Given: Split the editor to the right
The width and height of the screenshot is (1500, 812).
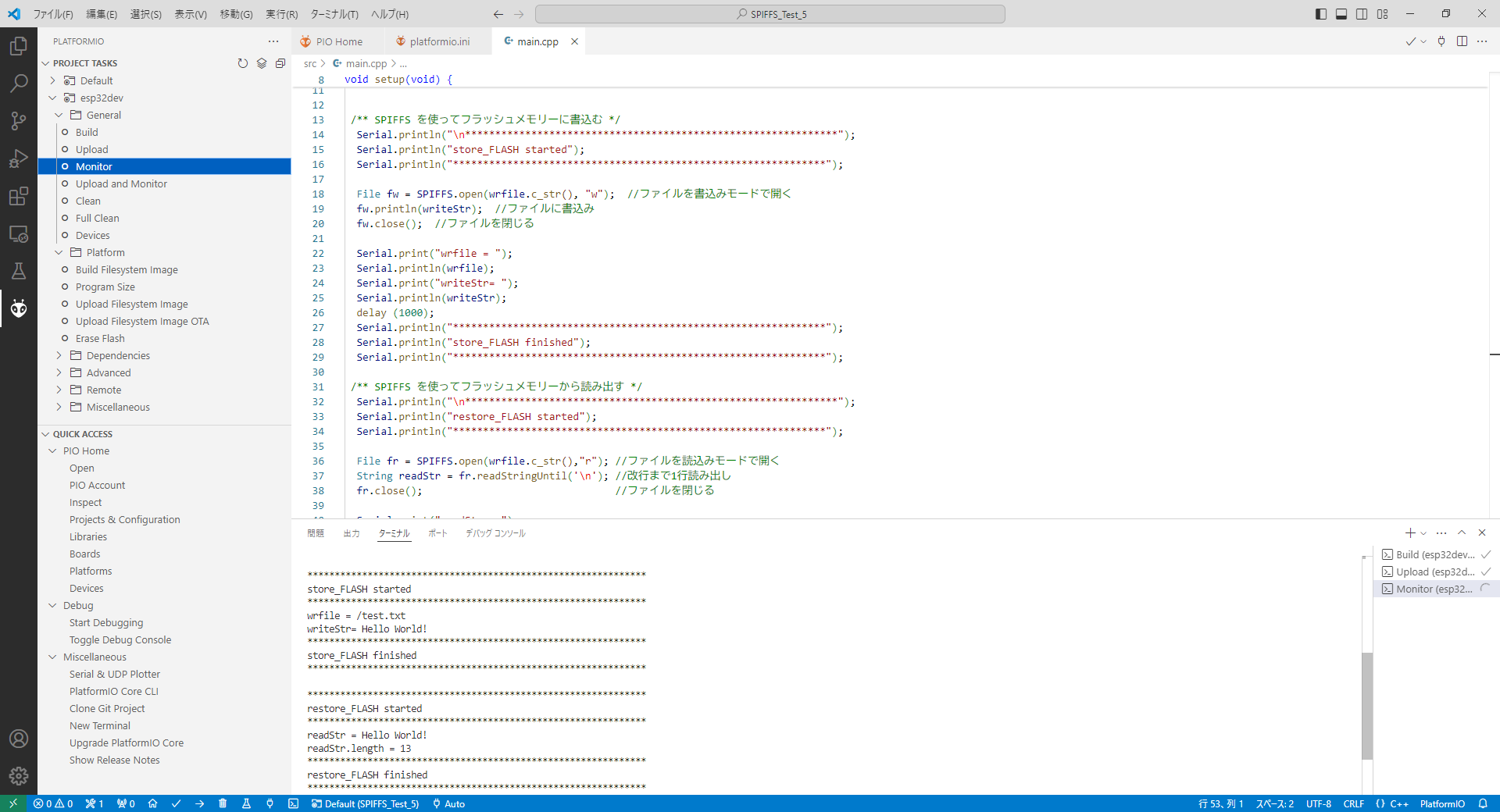Looking at the screenshot, I should point(1462,41).
